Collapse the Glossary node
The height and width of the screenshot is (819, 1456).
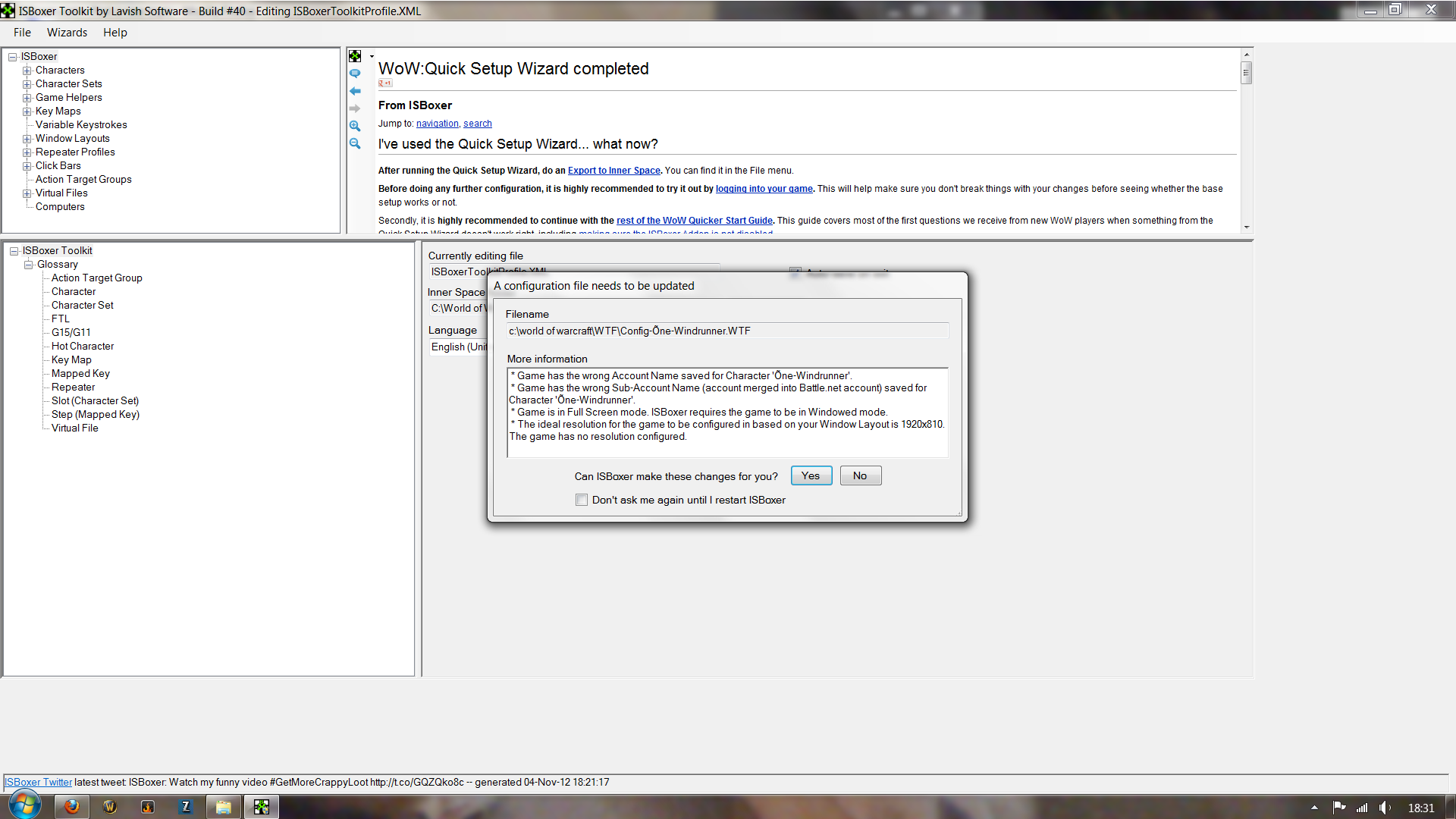point(29,265)
